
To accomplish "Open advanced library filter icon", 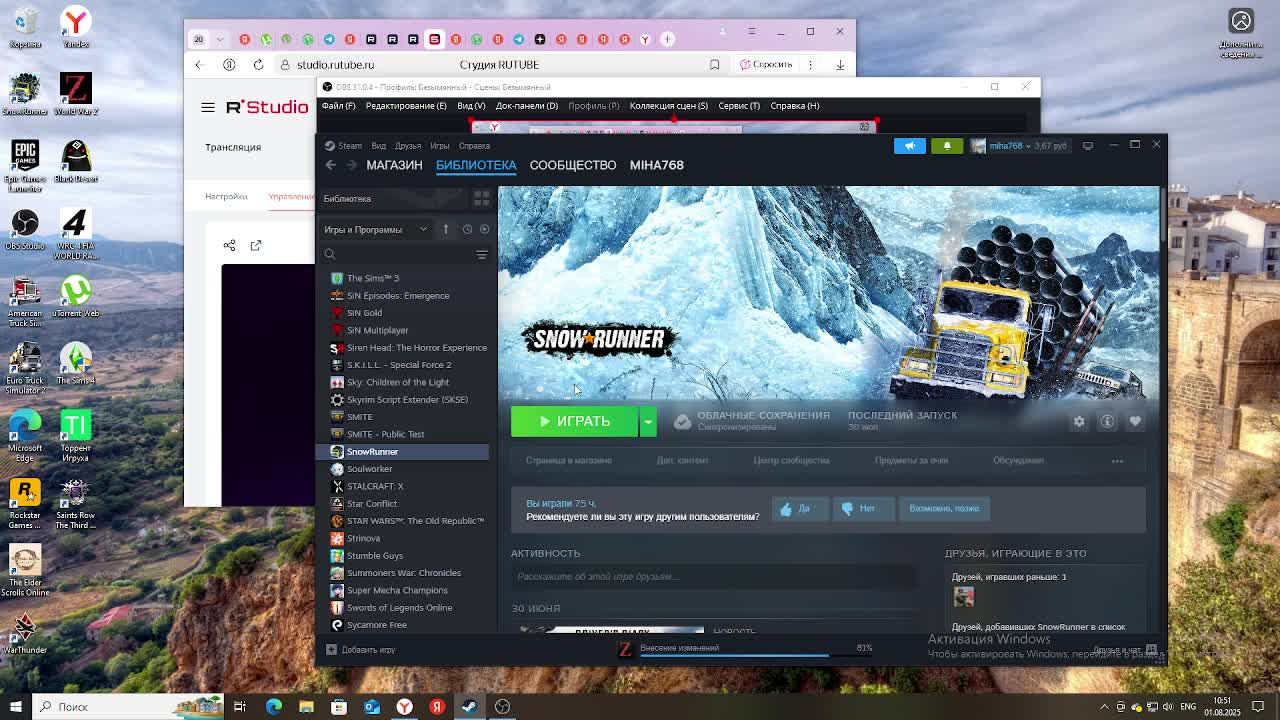I will [x=481, y=255].
